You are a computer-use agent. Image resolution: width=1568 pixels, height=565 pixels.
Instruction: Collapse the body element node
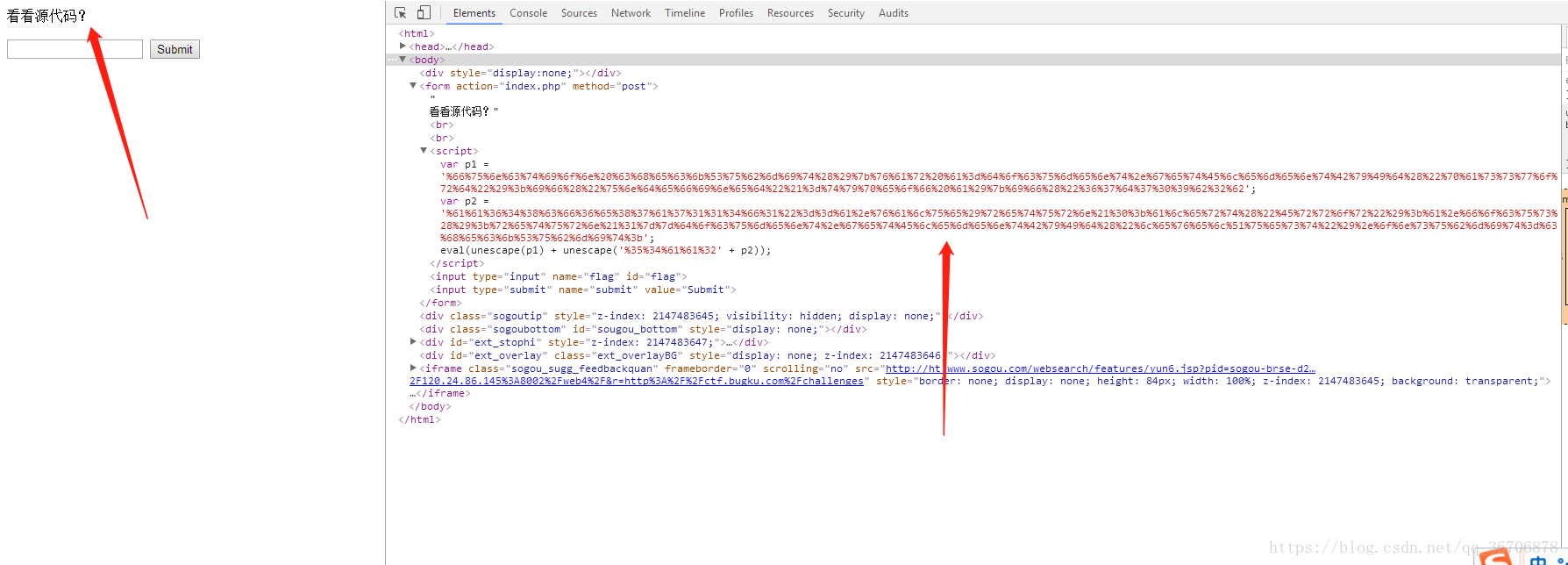(403, 60)
